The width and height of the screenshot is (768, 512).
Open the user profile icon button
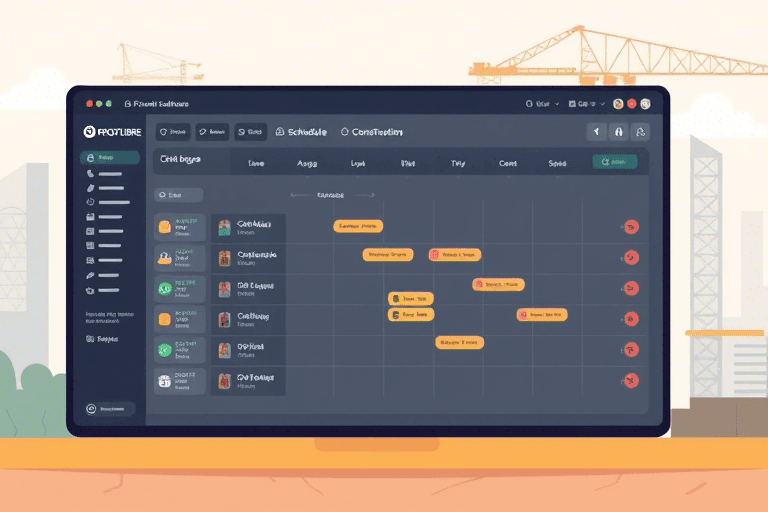[x=640, y=132]
